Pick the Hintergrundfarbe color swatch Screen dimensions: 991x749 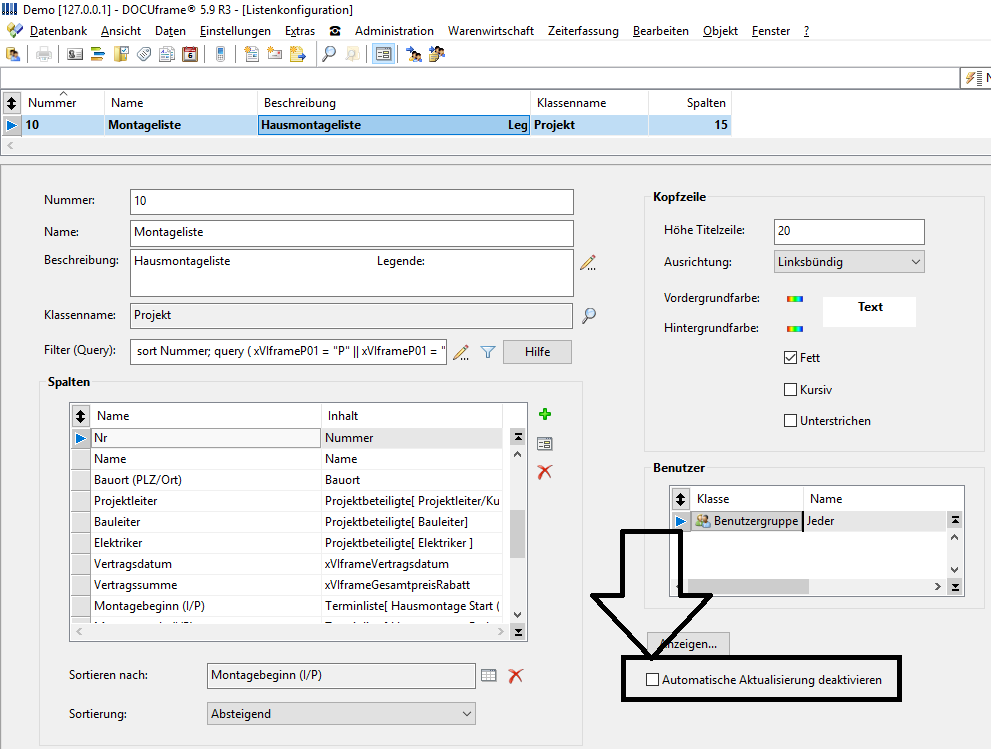pyautogui.click(x=794, y=329)
